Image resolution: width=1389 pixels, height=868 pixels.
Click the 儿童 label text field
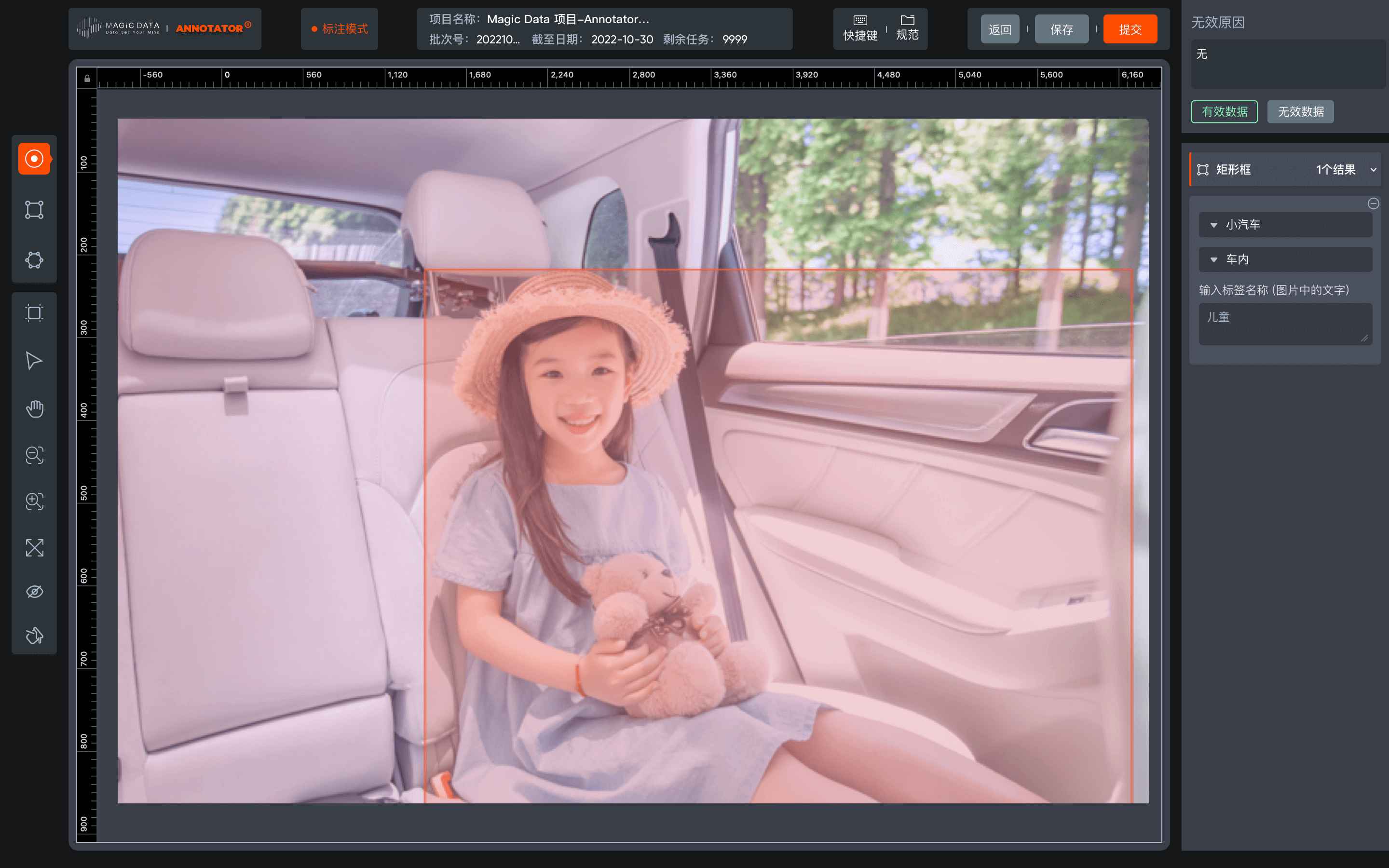pos(1284,323)
